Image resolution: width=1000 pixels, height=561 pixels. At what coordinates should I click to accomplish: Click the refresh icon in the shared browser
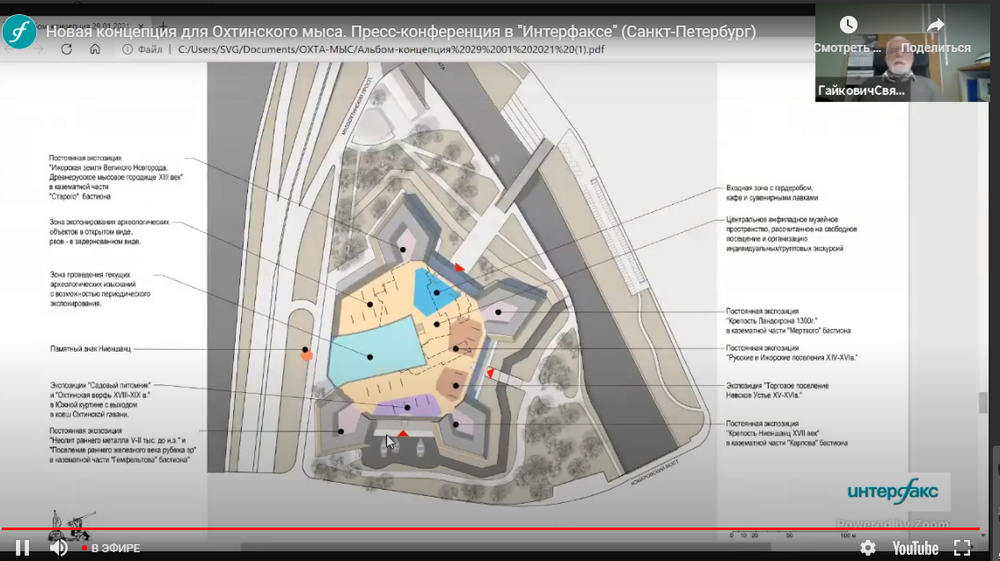pyautogui.click(x=66, y=48)
